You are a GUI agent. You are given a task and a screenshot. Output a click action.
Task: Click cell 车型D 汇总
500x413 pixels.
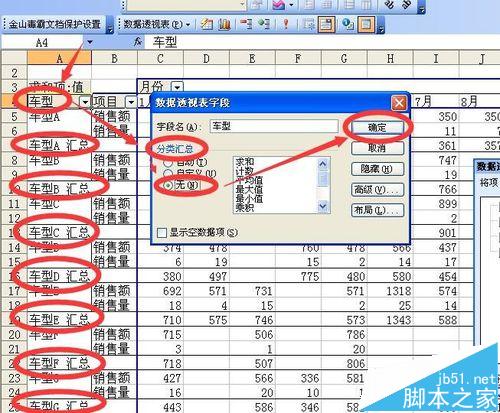pyautogui.click(x=59, y=276)
